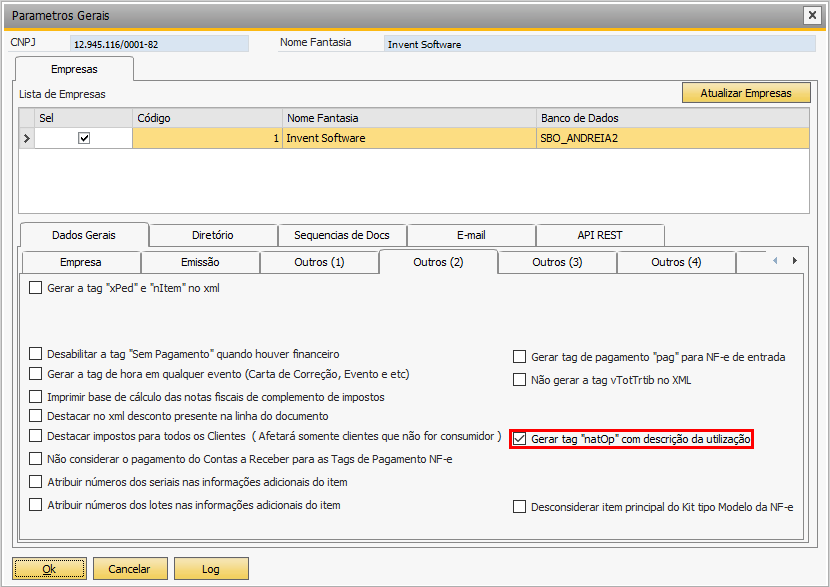Viewport: 830px width, 587px height.
Task: Click the Banco de Dados column header
Action: click(673, 118)
